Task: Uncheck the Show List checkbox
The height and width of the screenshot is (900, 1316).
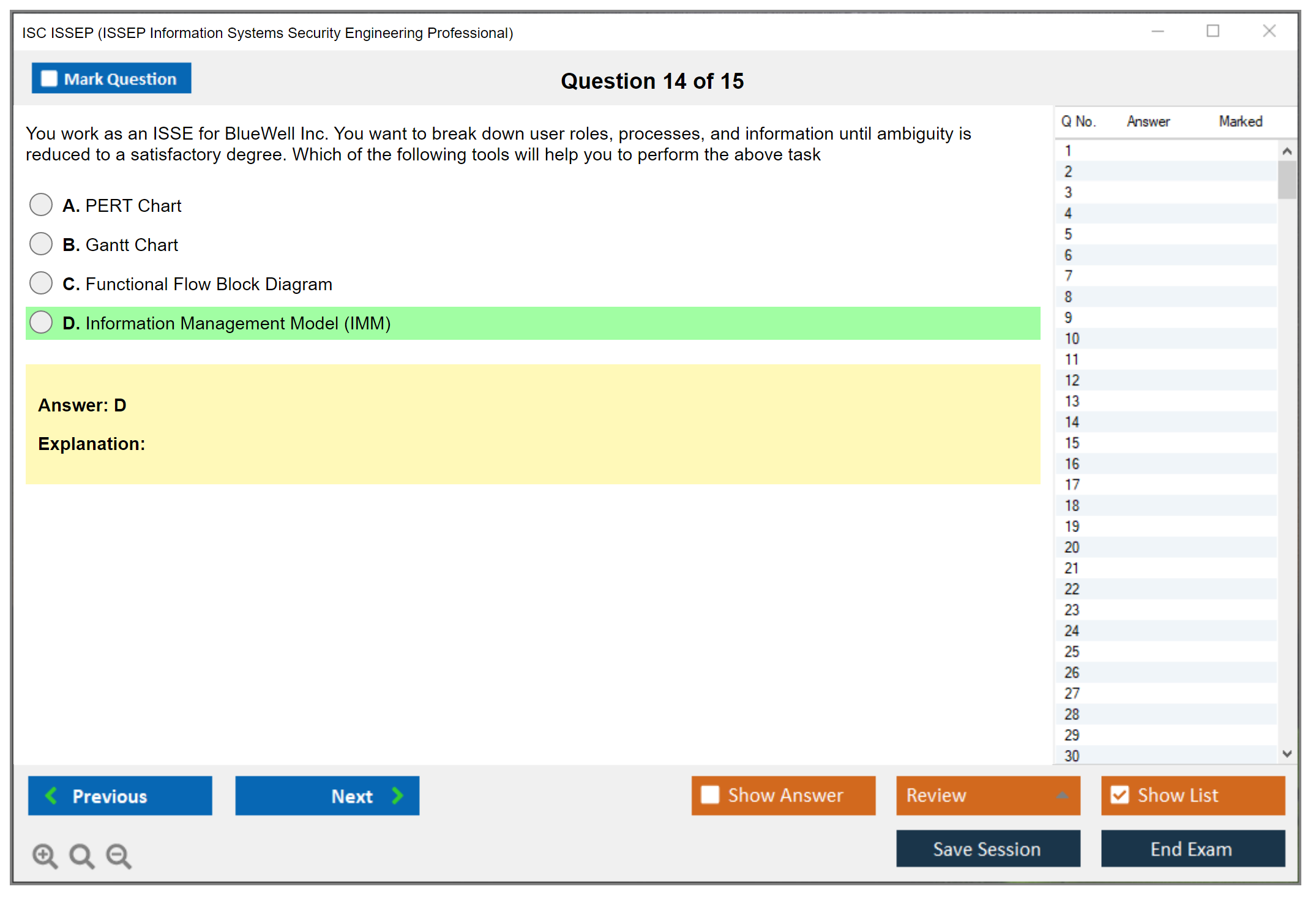Action: (x=1120, y=795)
